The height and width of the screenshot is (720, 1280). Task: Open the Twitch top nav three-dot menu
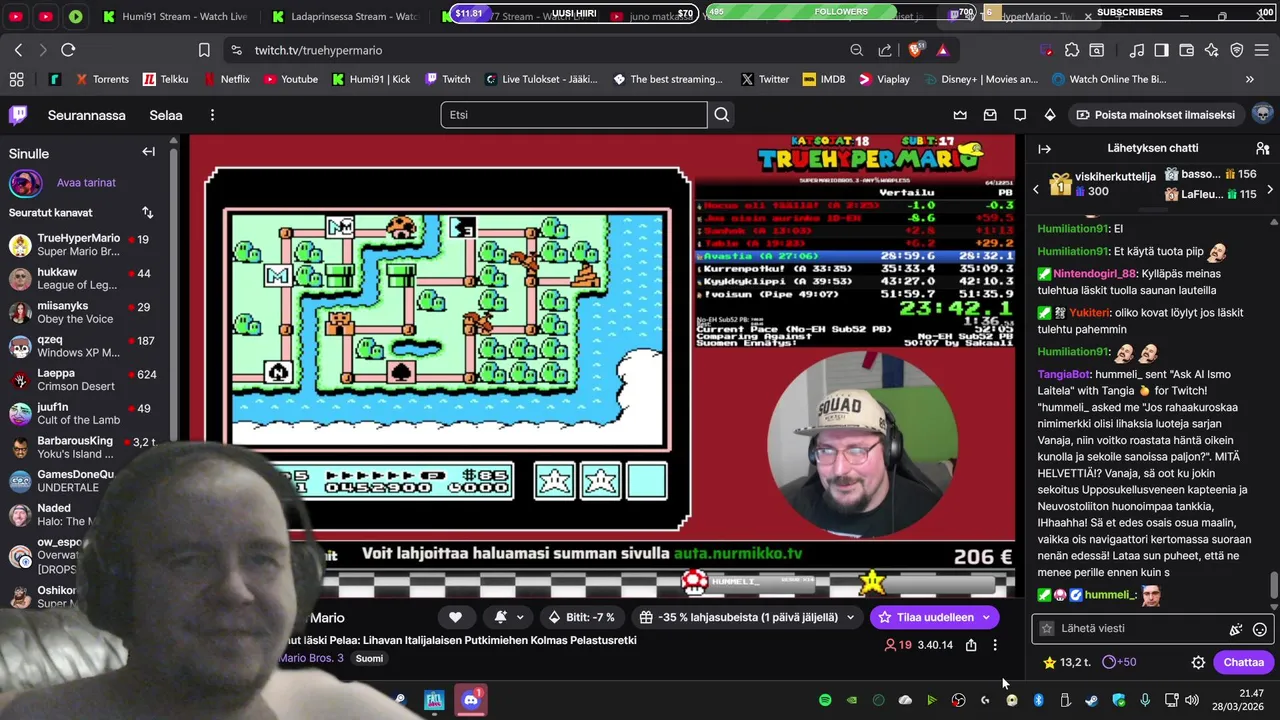[212, 115]
